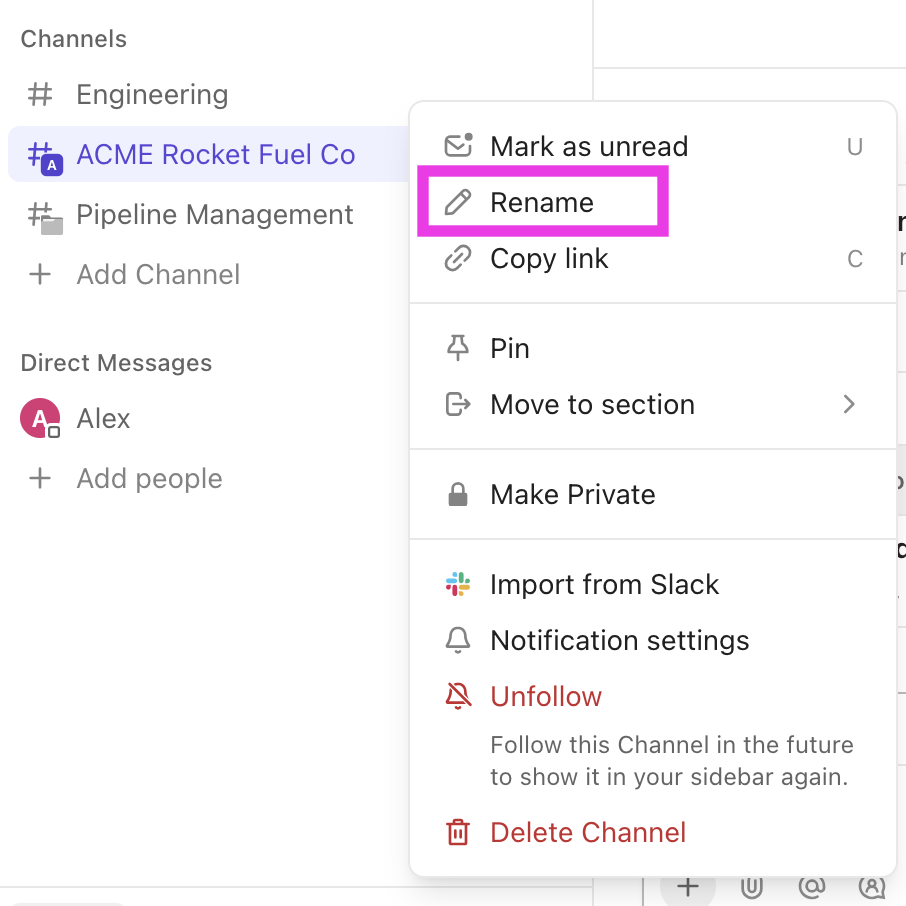Click the Notification settings bell icon
The image size is (906, 906).
458,641
